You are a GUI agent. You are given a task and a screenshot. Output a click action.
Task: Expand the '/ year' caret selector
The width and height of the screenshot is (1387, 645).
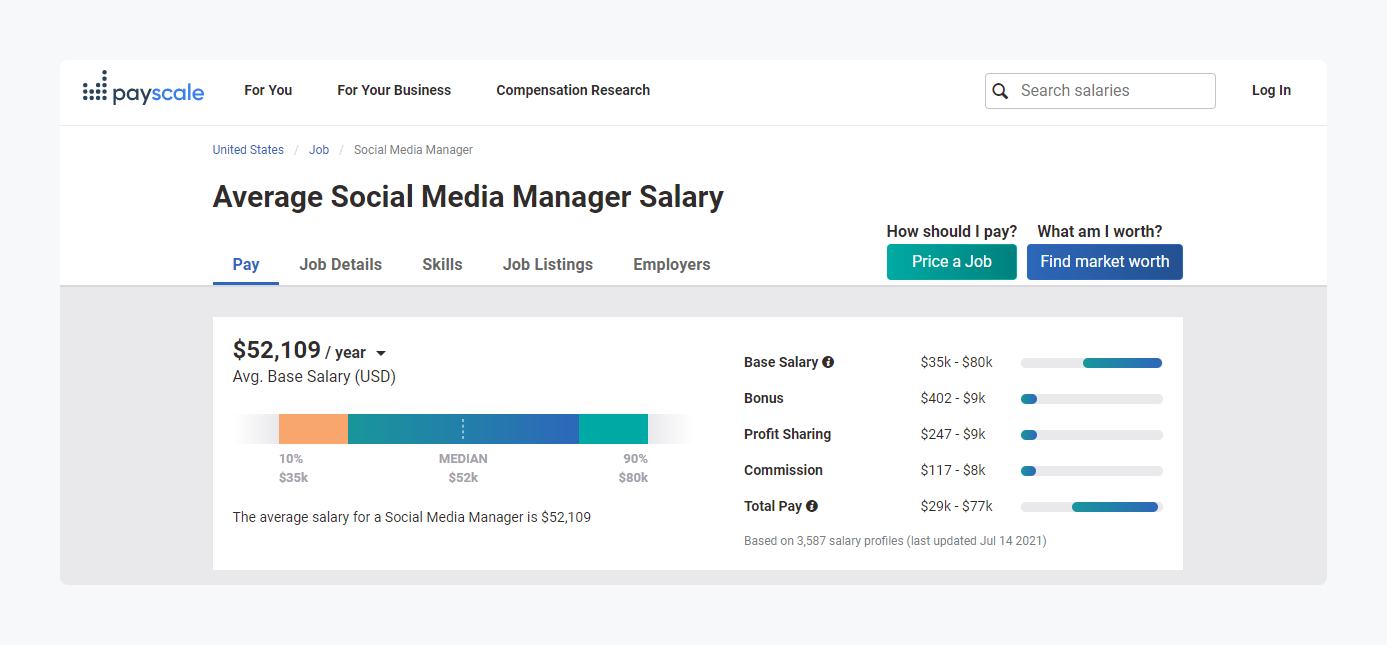click(x=381, y=352)
